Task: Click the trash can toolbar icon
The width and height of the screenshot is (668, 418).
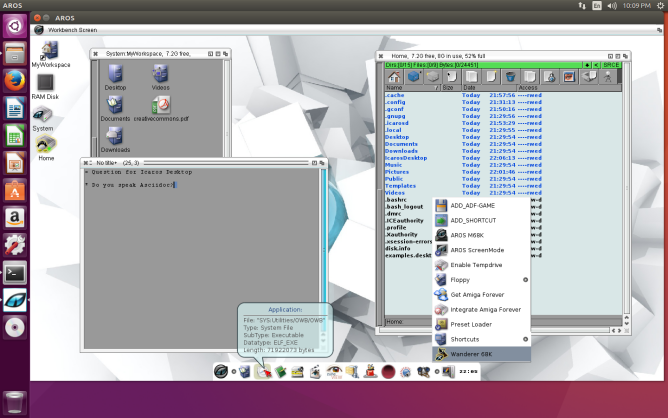Action: click(x=510, y=76)
